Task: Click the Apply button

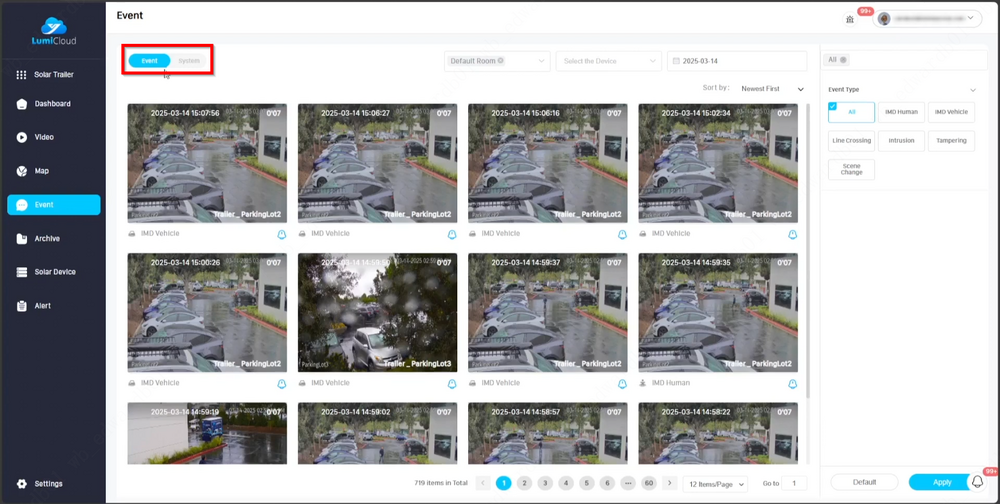Action: coord(942,482)
